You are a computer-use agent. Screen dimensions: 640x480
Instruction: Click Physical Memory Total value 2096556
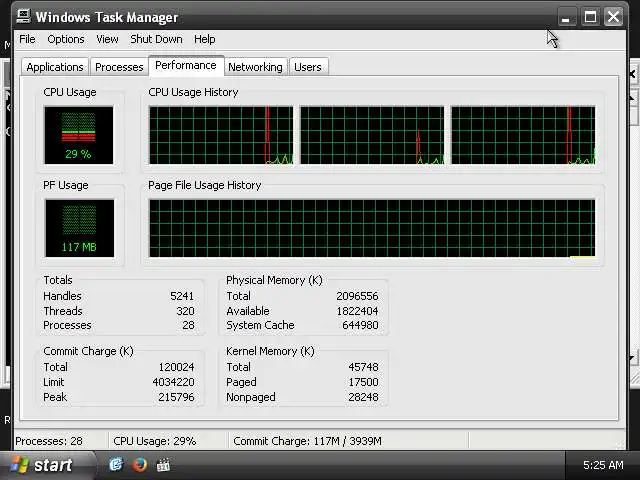coord(358,296)
